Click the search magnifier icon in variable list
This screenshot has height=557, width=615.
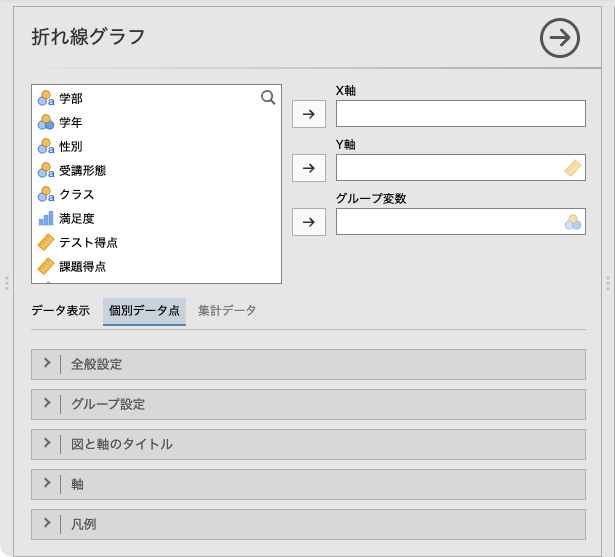tap(268, 97)
